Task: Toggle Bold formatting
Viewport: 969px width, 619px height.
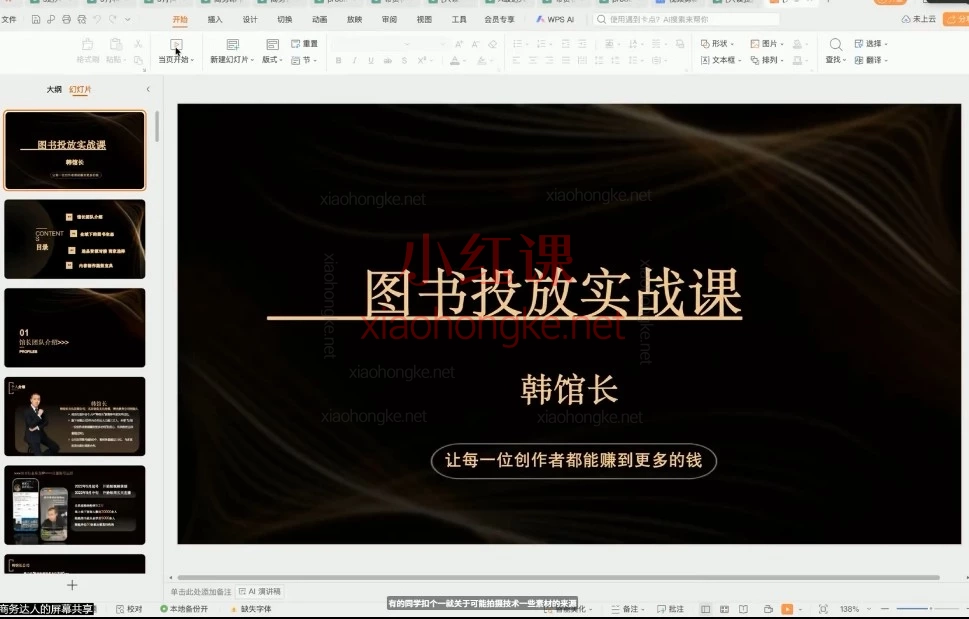Action: [338, 61]
